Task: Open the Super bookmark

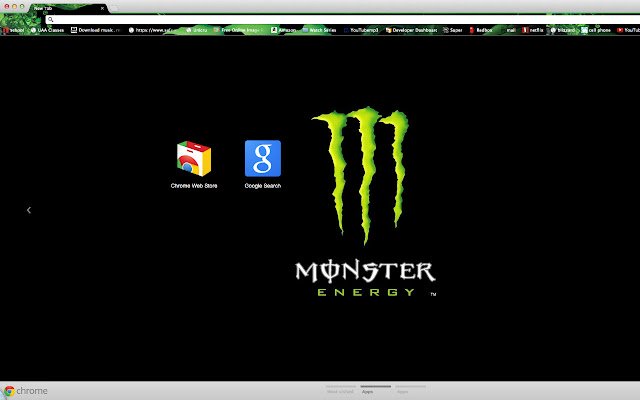Action: [453, 30]
